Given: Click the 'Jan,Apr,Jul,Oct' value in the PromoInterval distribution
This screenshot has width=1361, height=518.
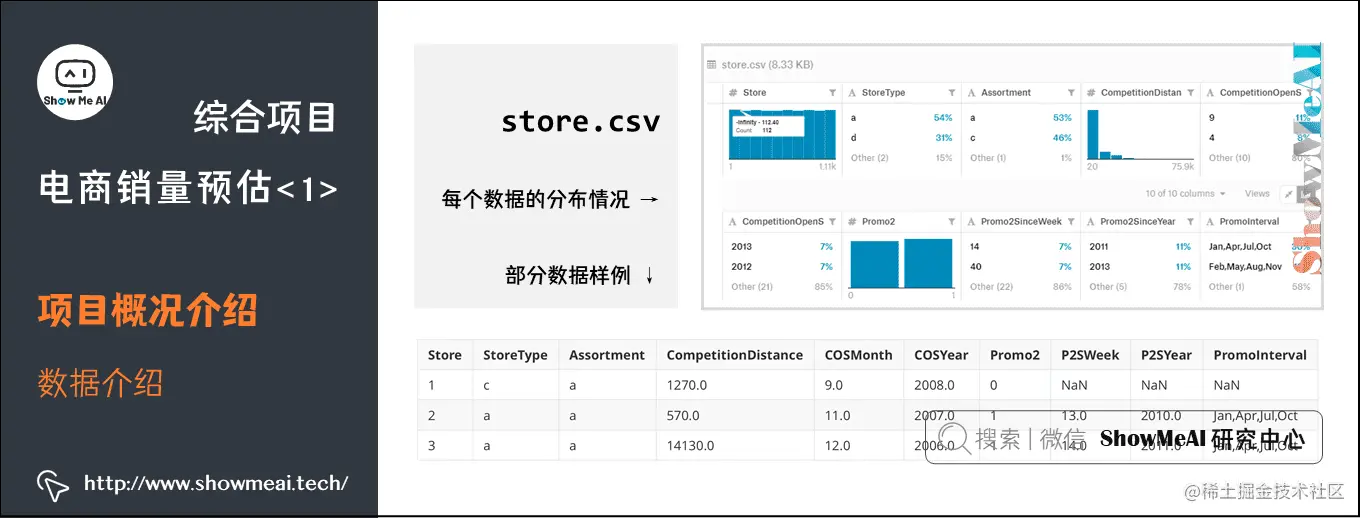Looking at the screenshot, I should (1240, 246).
